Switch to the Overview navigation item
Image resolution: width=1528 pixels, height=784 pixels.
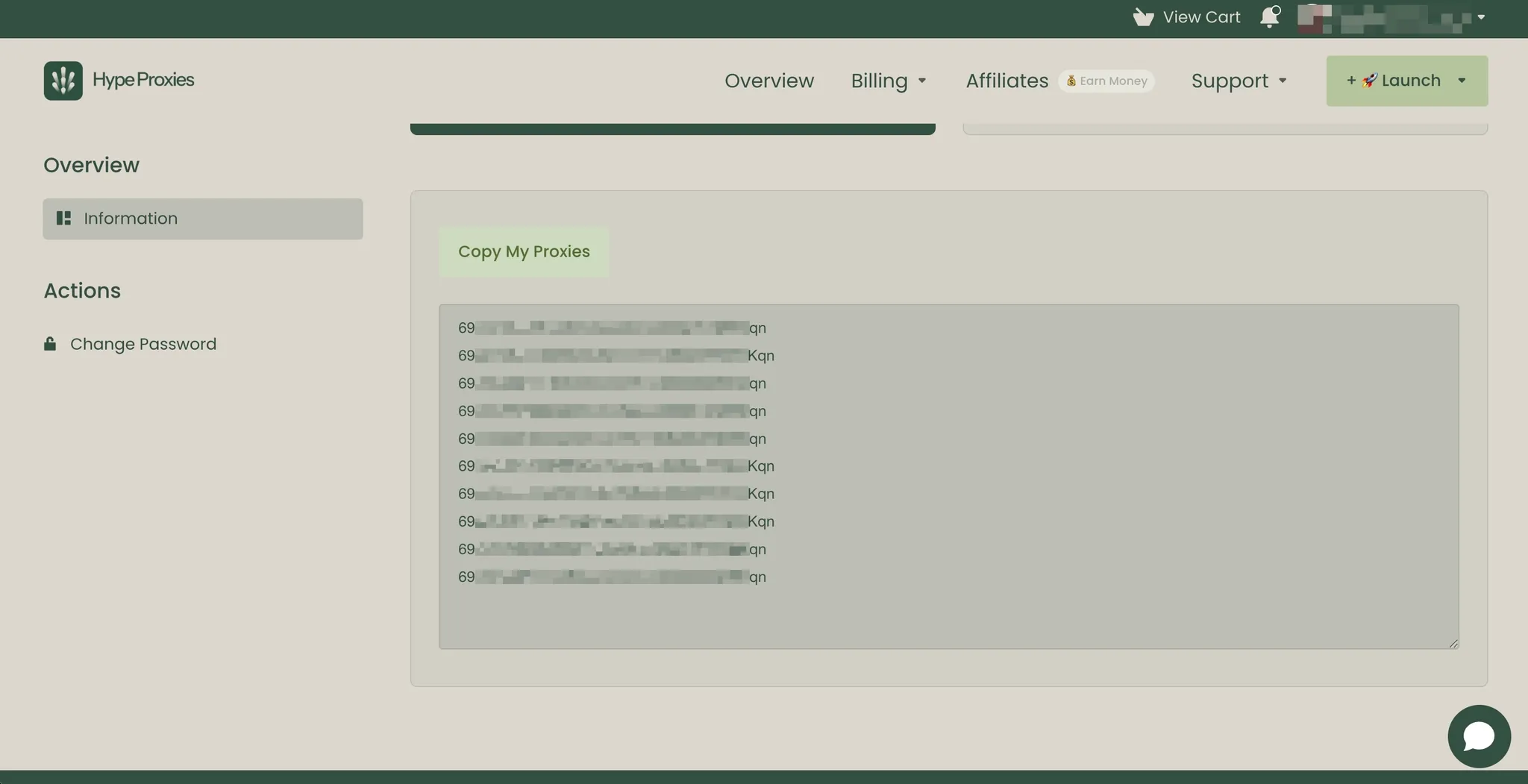[x=769, y=81]
